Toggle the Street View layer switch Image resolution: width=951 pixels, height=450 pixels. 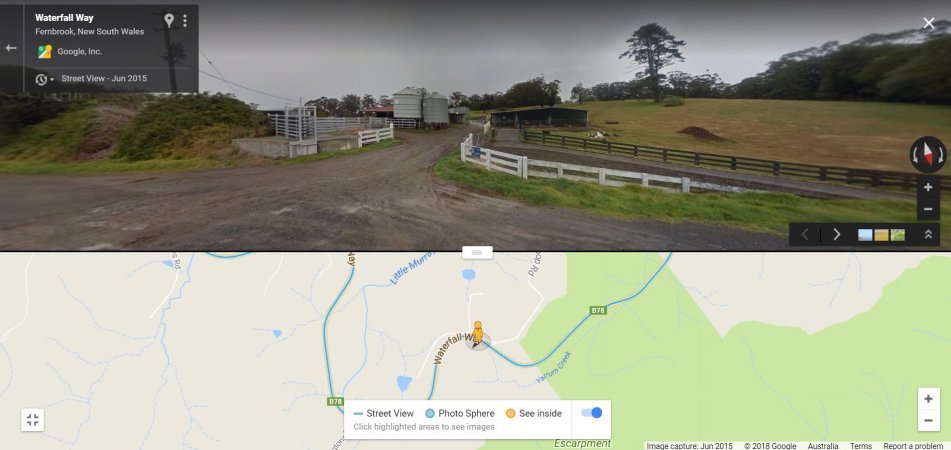click(x=591, y=413)
